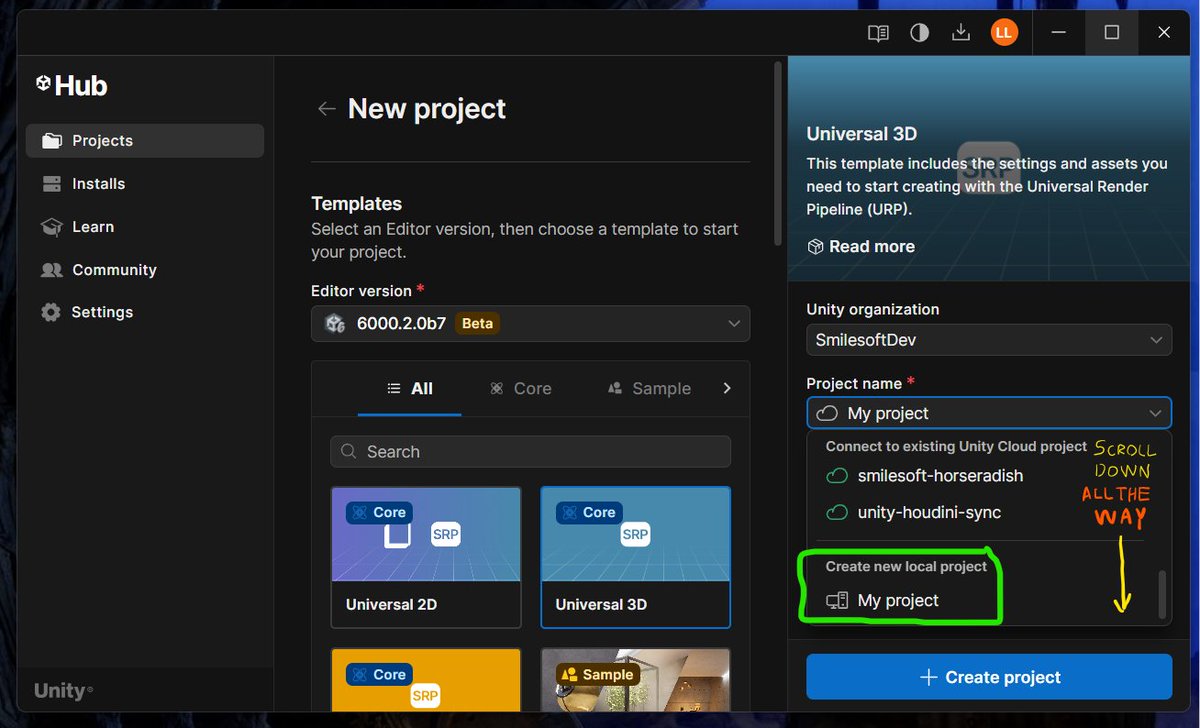1200x728 pixels.
Task: Click the Core badge on Universal 3D card
Action: [588, 512]
